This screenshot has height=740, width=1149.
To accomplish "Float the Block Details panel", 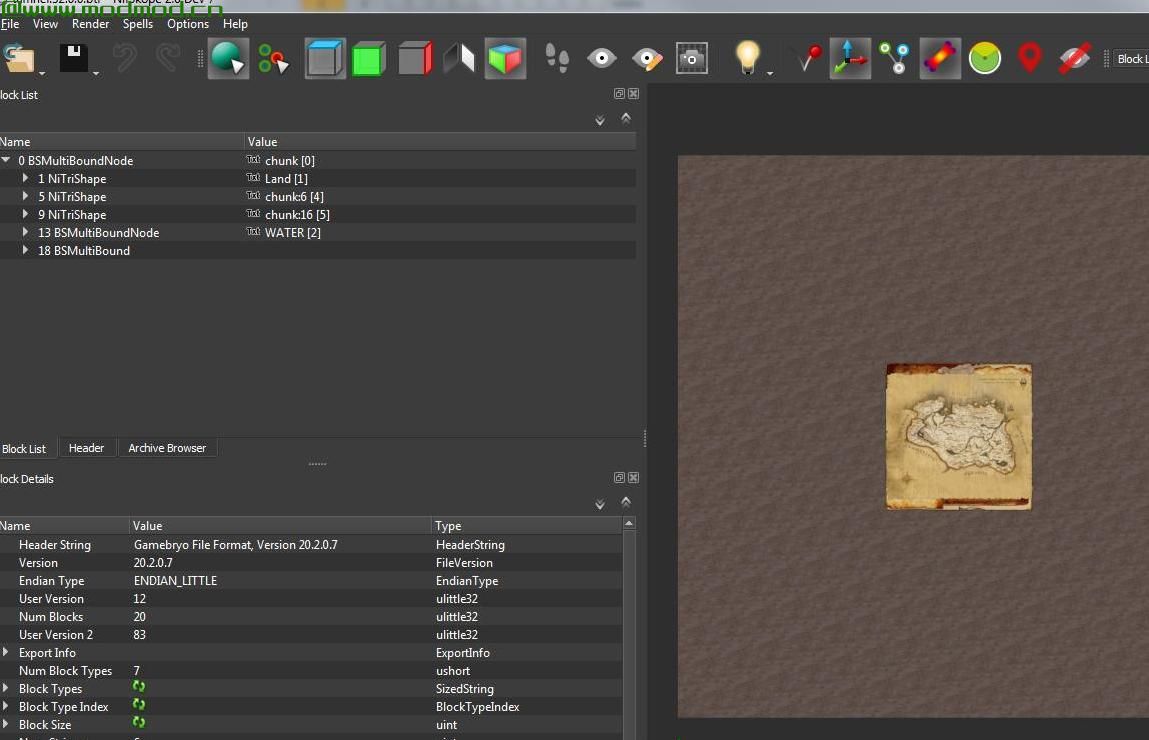I will [619, 478].
